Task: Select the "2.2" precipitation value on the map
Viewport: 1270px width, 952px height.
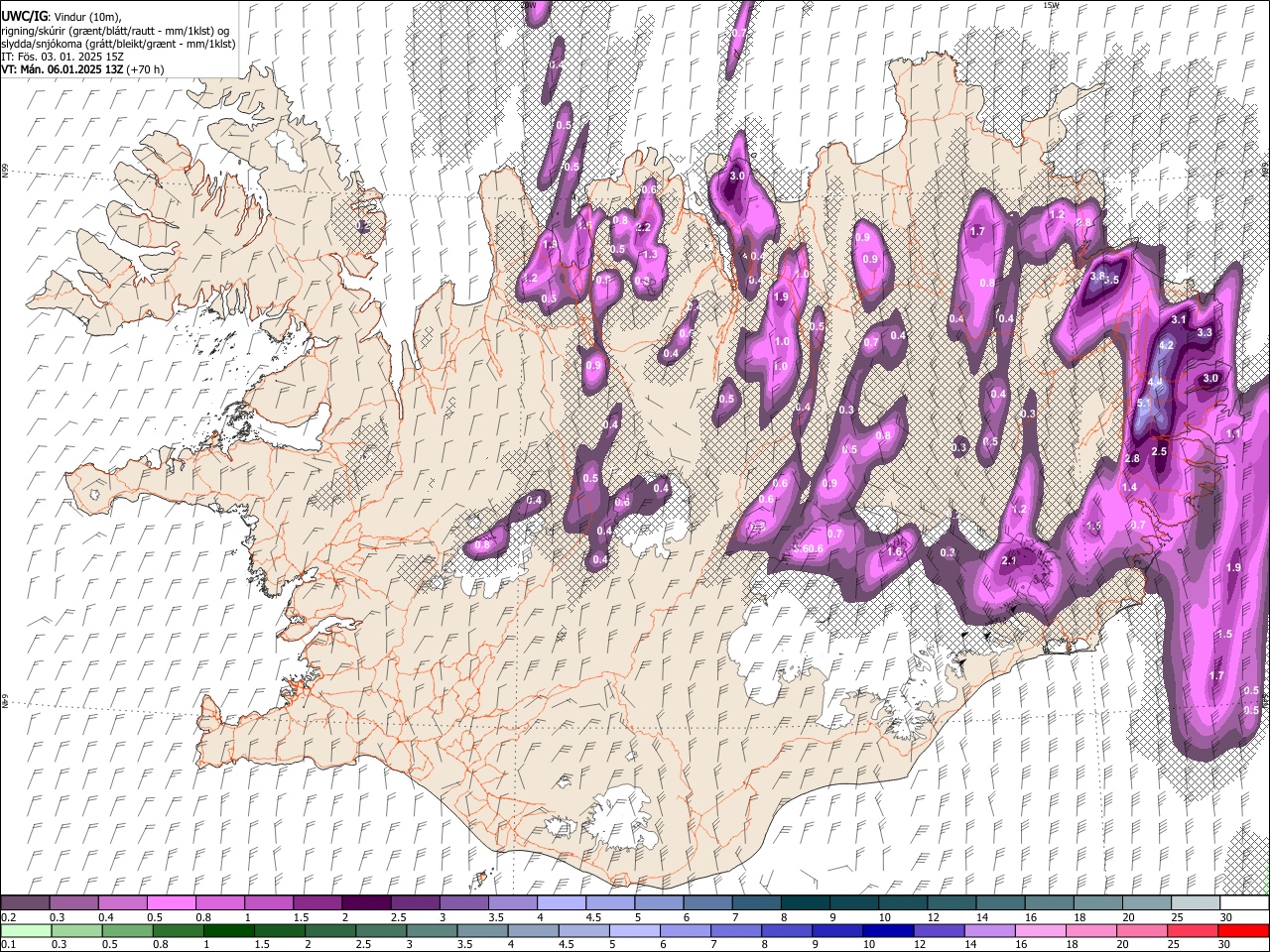Action: [643, 228]
